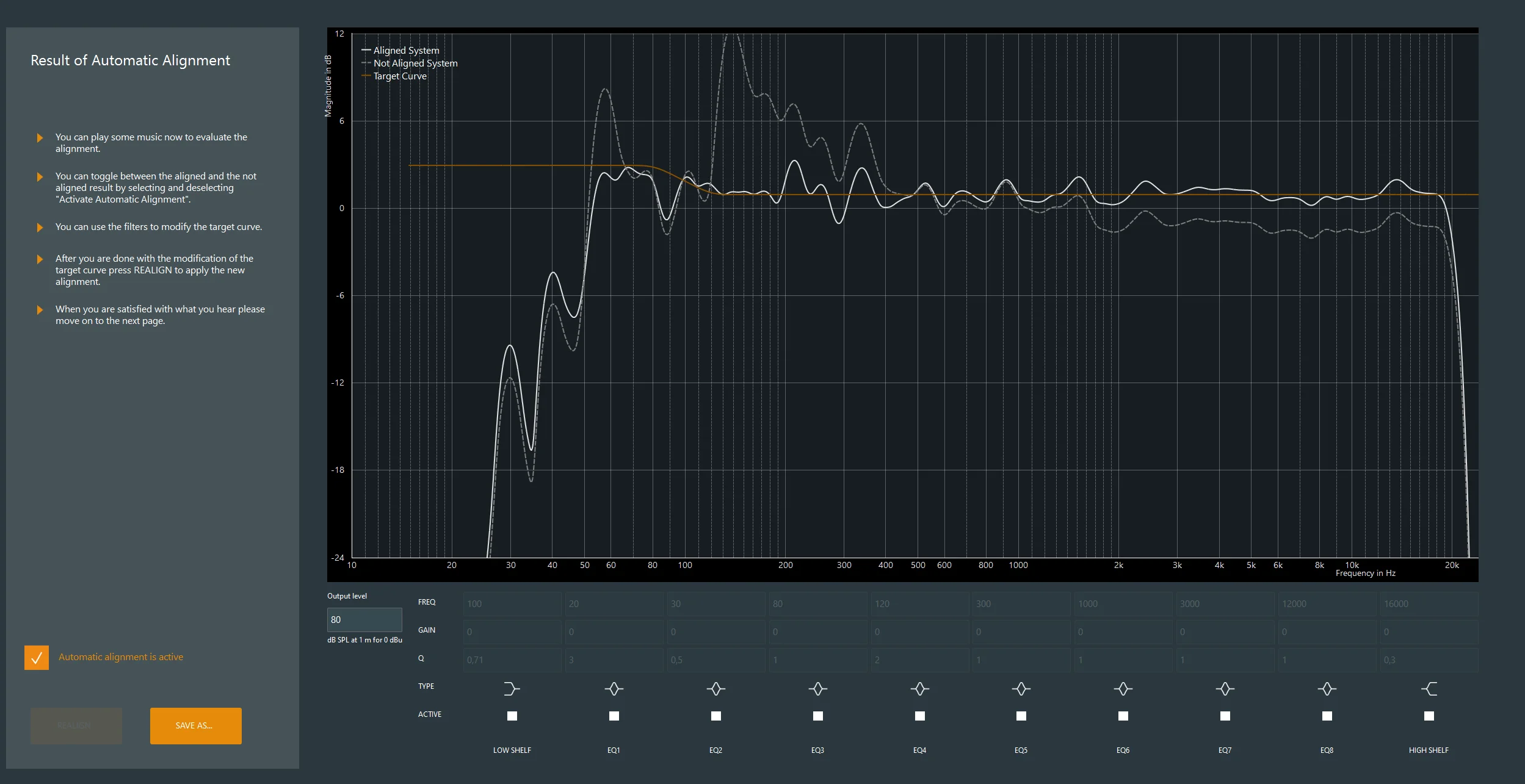Image resolution: width=1525 pixels, height=784 pixels.
Task: Click the EQ2 peak filter type icon
Action: (x=715, y=689)
